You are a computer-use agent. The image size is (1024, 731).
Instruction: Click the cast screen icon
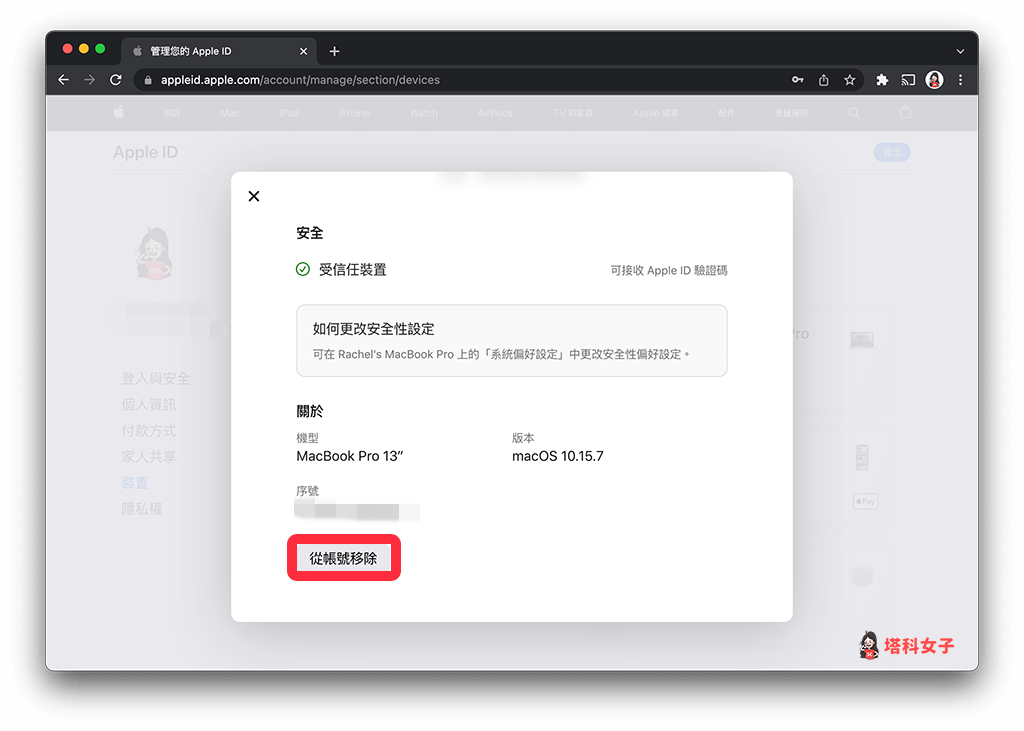(x=908, y=80)
